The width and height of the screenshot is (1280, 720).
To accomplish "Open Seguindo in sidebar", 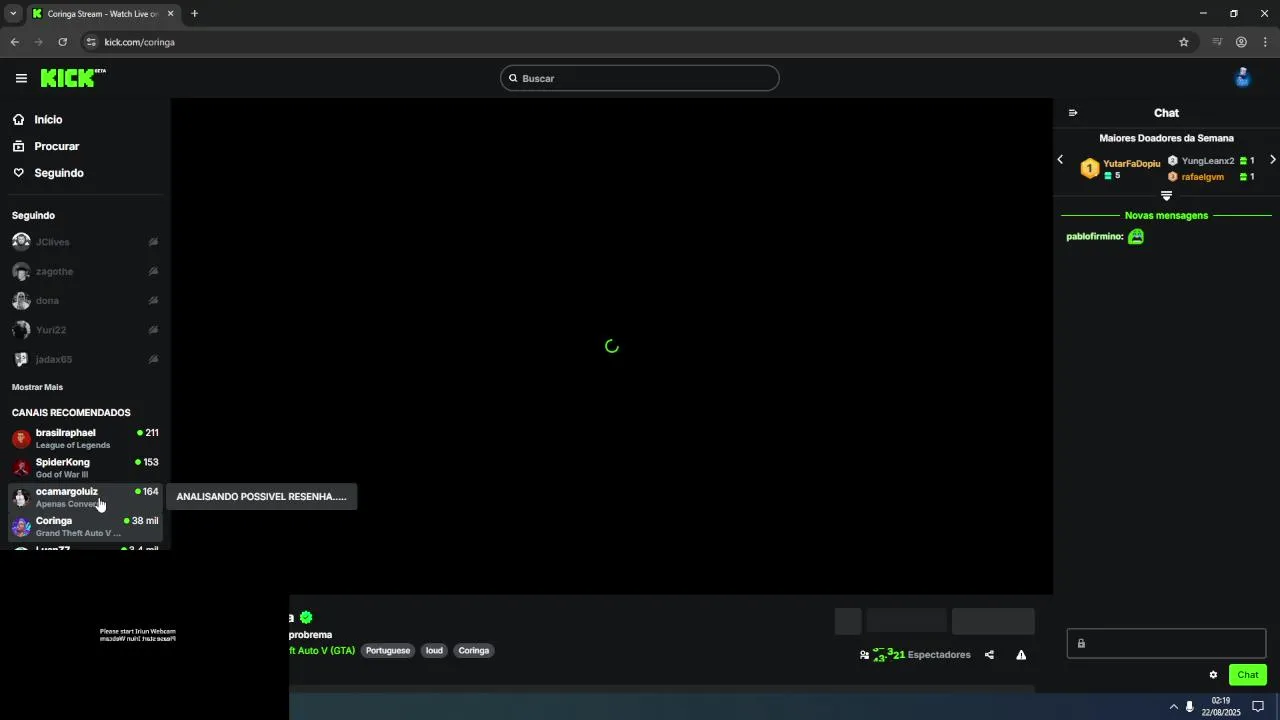I will coord(58,173).
